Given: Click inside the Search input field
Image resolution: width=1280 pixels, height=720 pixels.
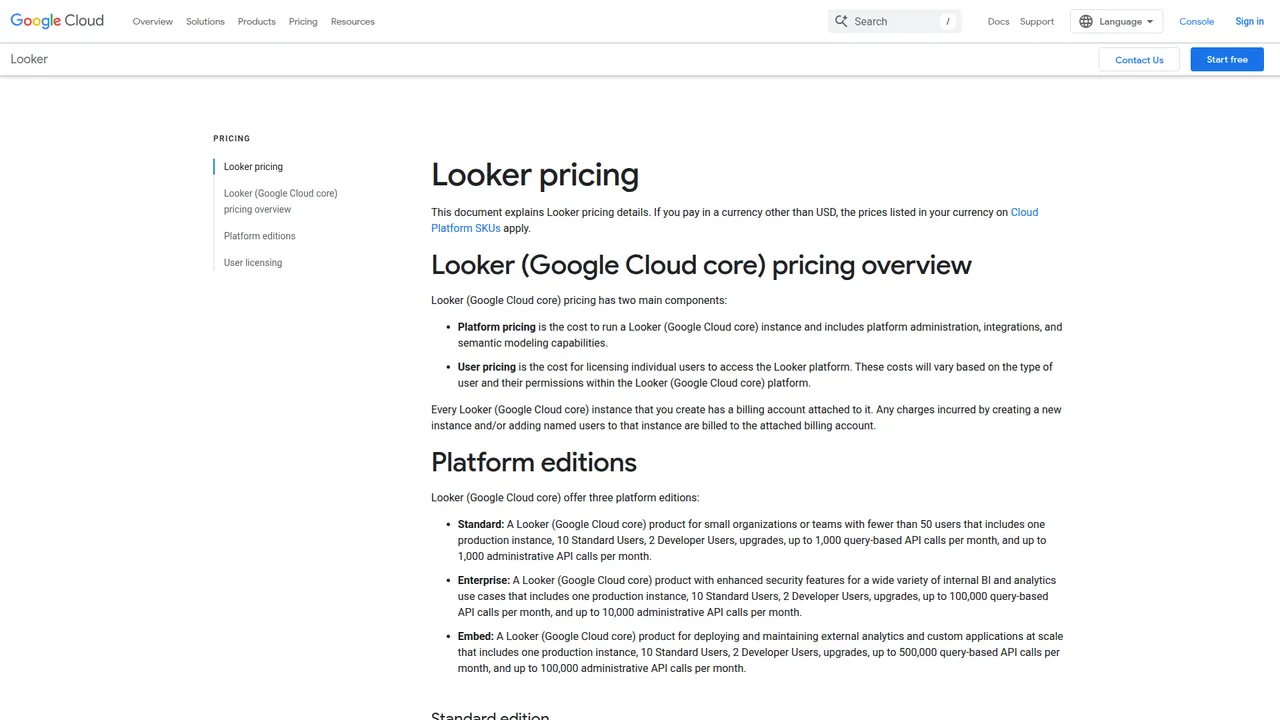Looking at the screenshot, I should (x=895, y=21).
